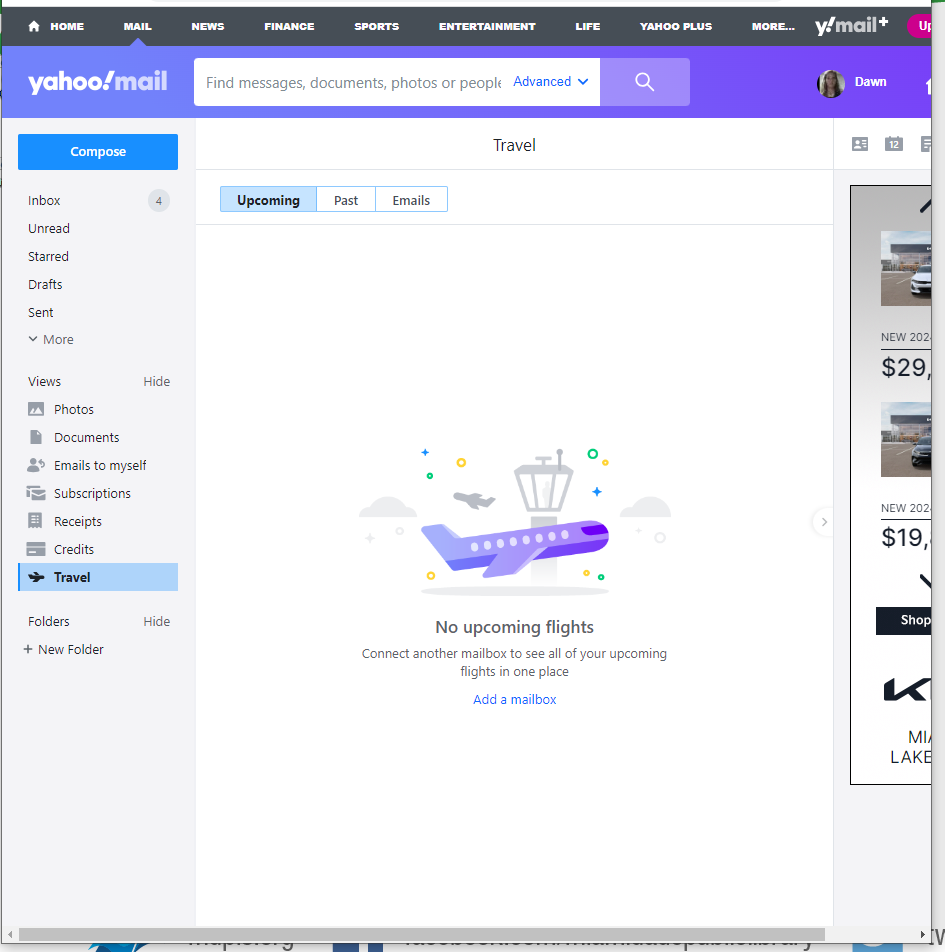Open the NEWS navigation item
Viewport: 945px width, 952px height.
[x=208, y=26]
